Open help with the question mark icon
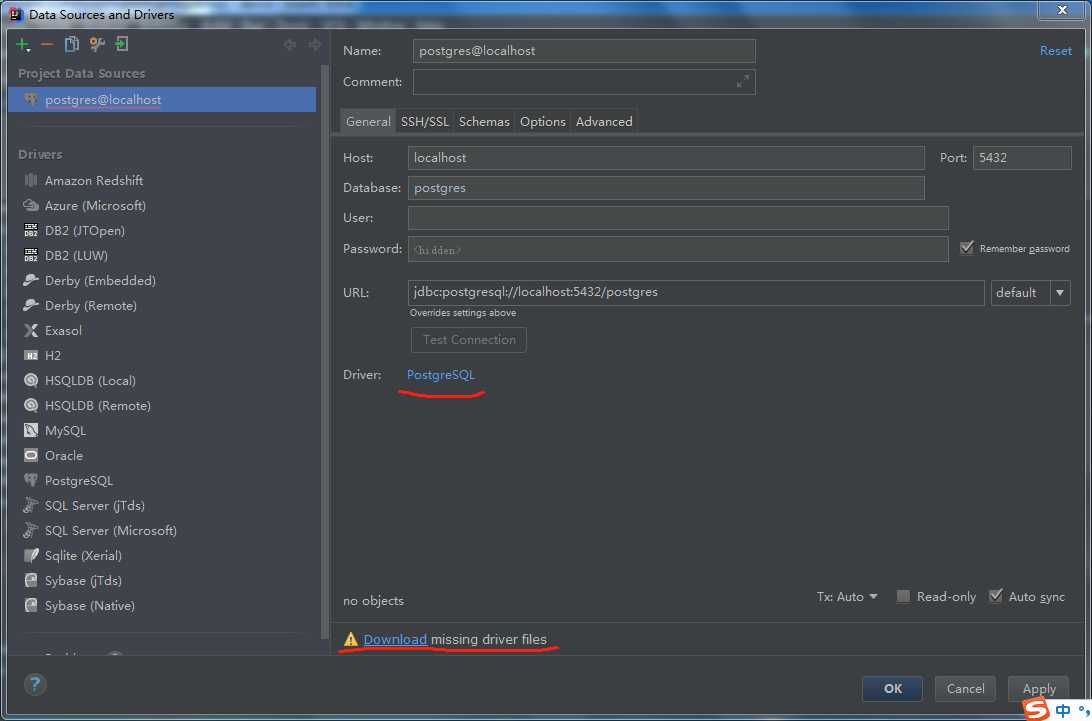The width and height of the screenshot is (1092, 721). pos(35,684)
